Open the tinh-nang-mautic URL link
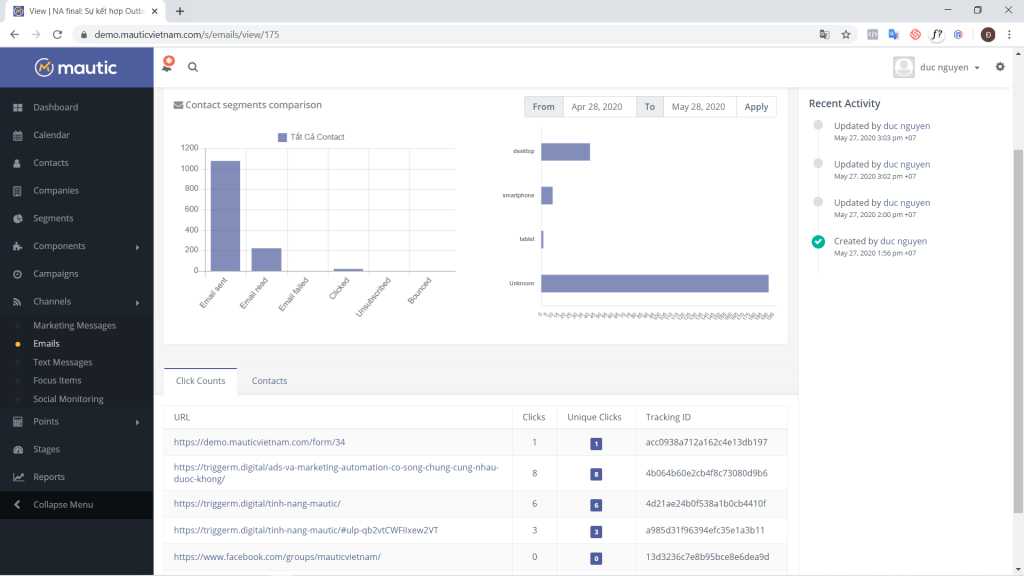The height and width of the screenshot is (576, 1024). click(257, 503)
